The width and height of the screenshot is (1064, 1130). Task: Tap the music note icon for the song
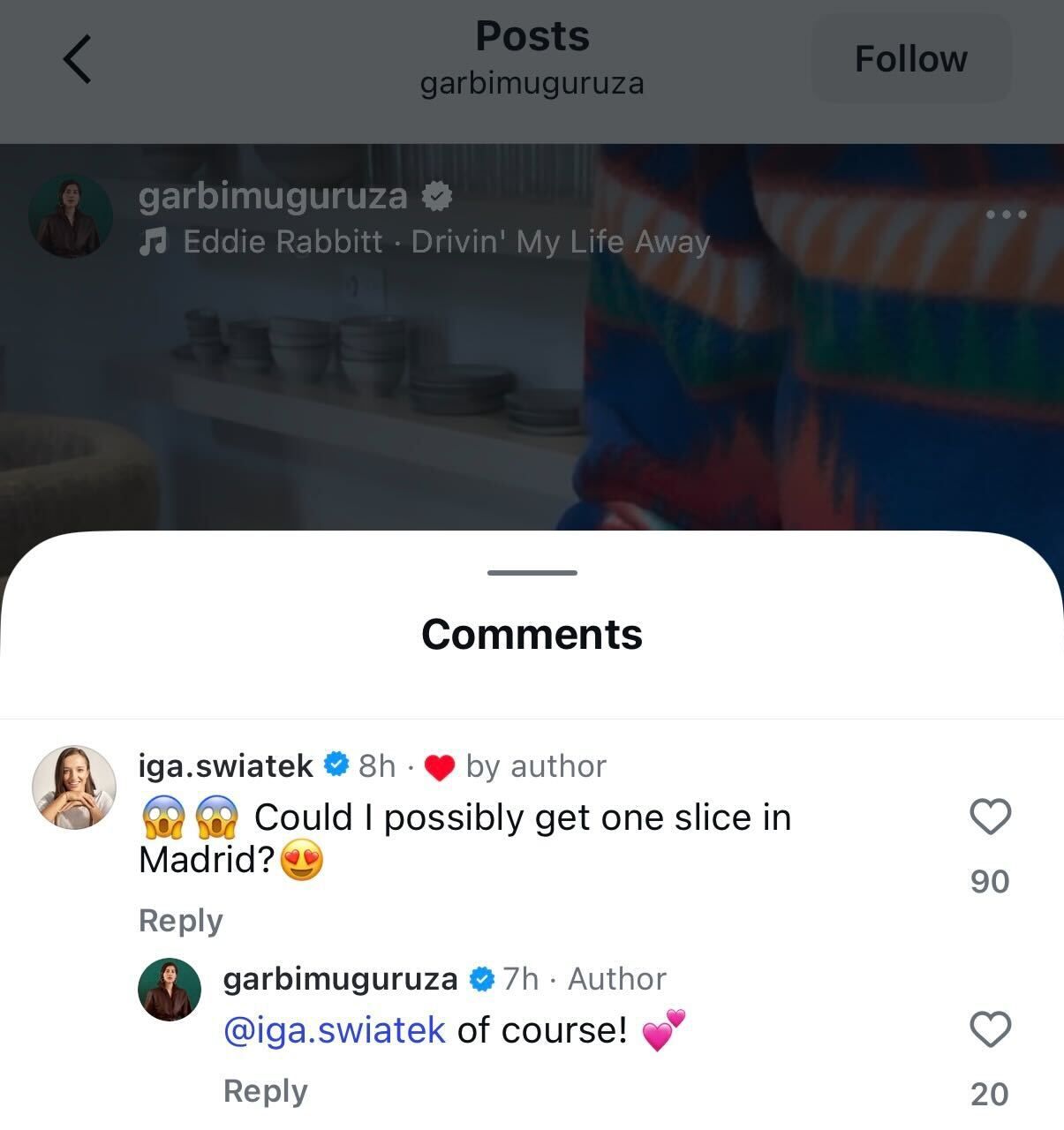coord(155,240)
